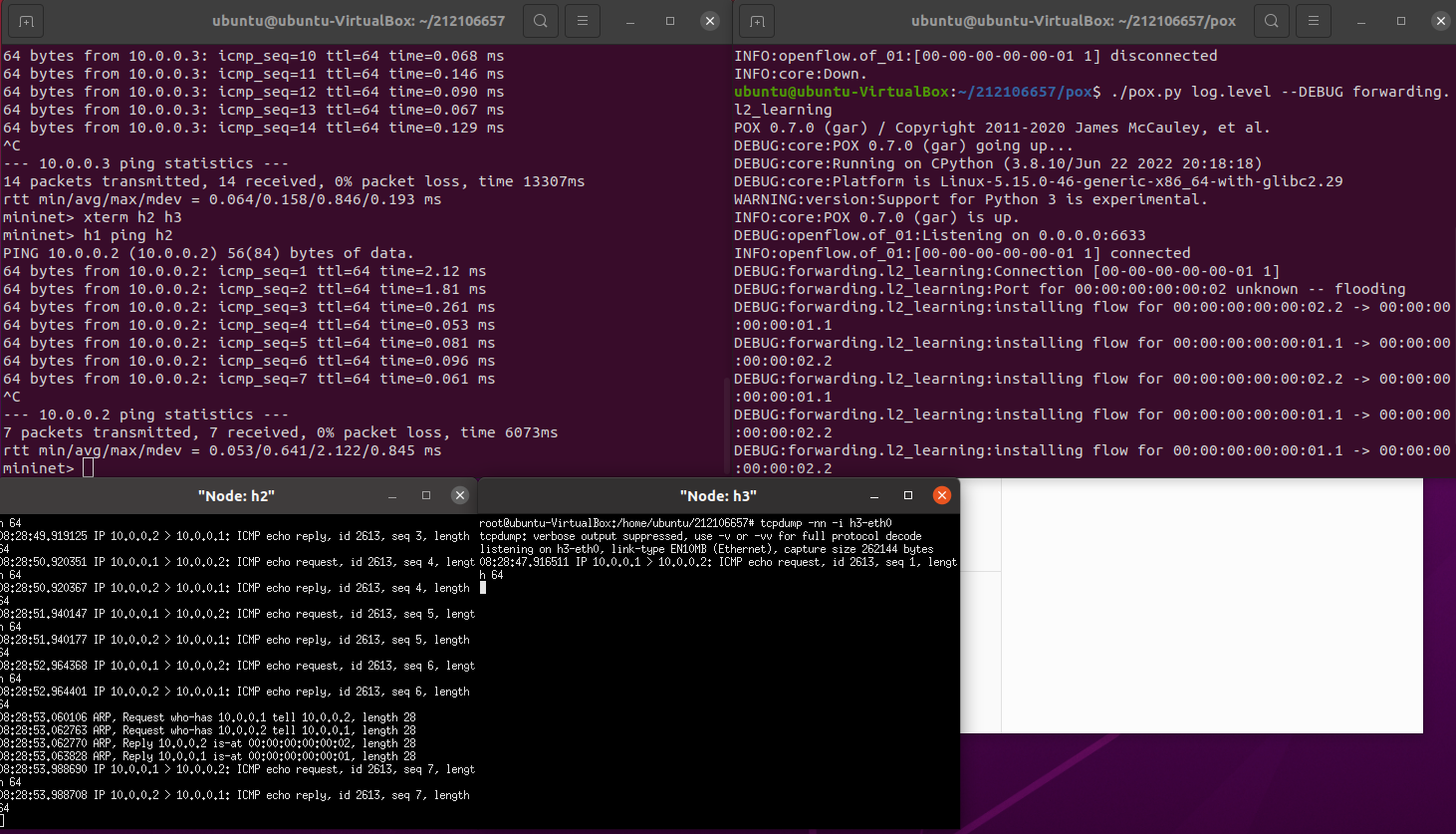The height and width of the screenshot is (834, 1456).
Task: Select the Node: h3 title bar
Action: point(719,495)
